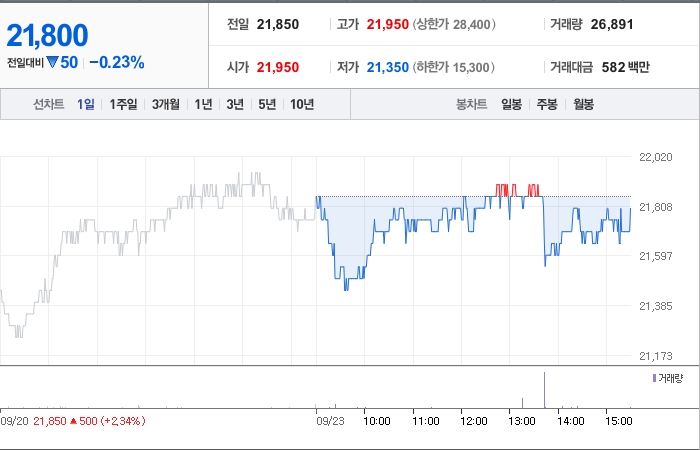Click the 전일 value 21,850
Viewport: 700px width, 450px height.
278,24
